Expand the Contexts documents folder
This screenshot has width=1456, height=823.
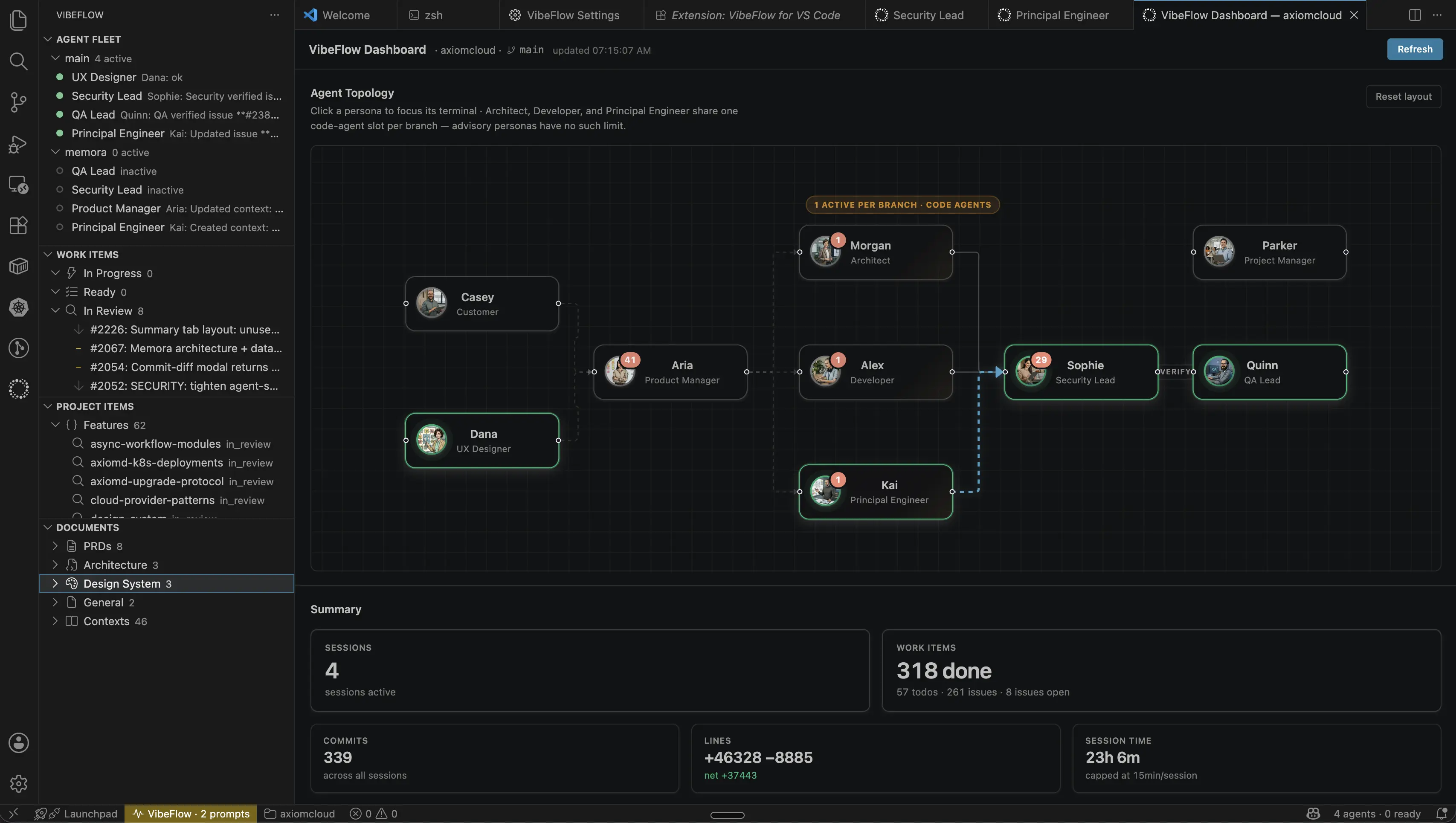pos(55,621)
